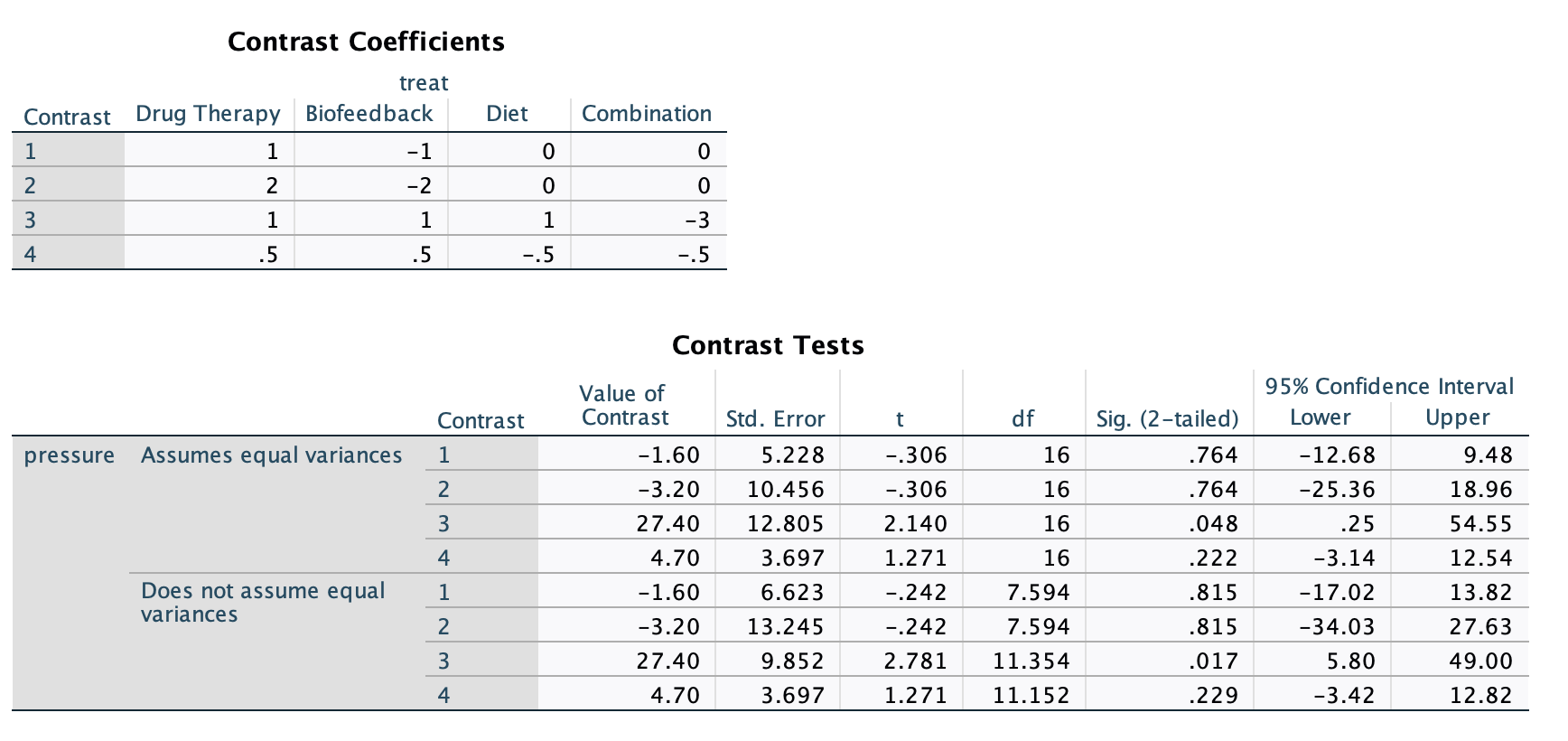
Task: Select the Does not assume equal variances label
Action: pyautogui.click(x=263, y=602)
